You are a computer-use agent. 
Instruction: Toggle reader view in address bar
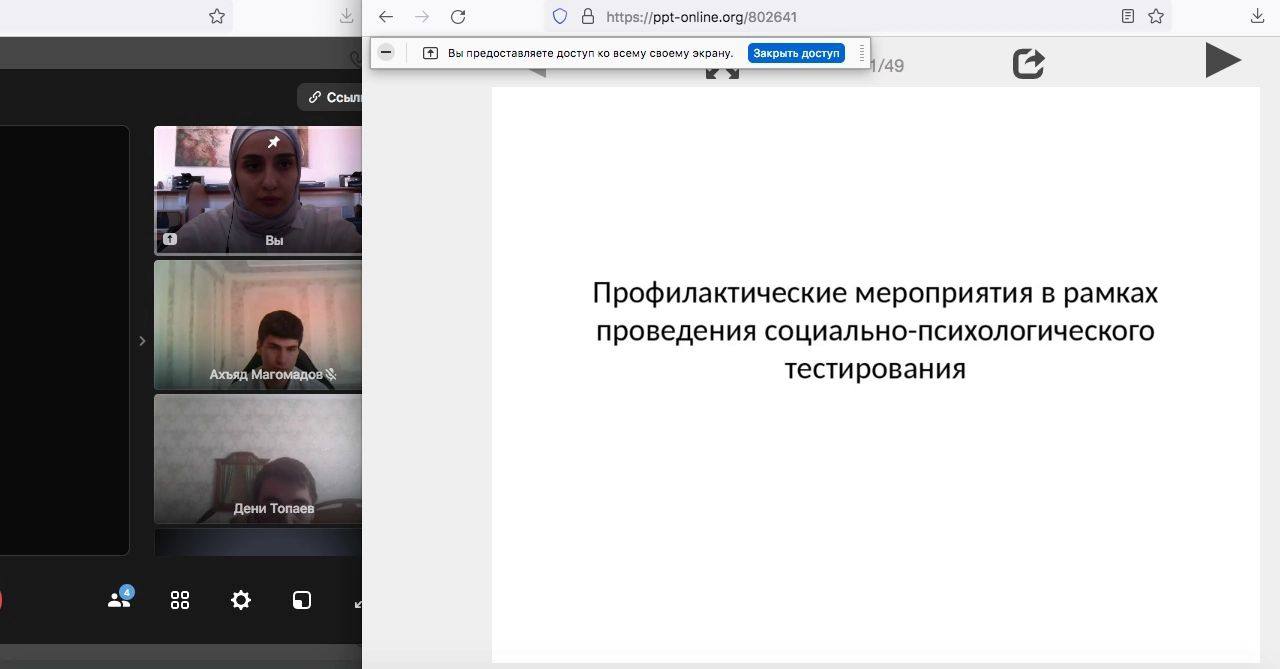coord(1128,16)
